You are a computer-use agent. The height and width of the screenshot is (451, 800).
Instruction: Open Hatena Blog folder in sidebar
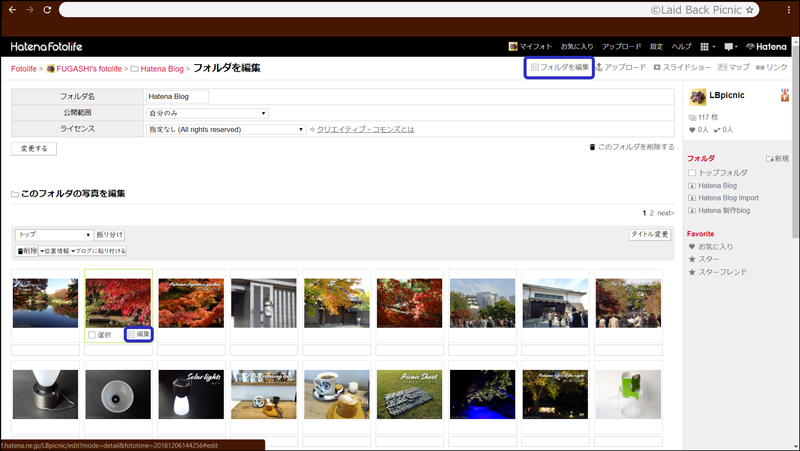[x=717, y=186]
